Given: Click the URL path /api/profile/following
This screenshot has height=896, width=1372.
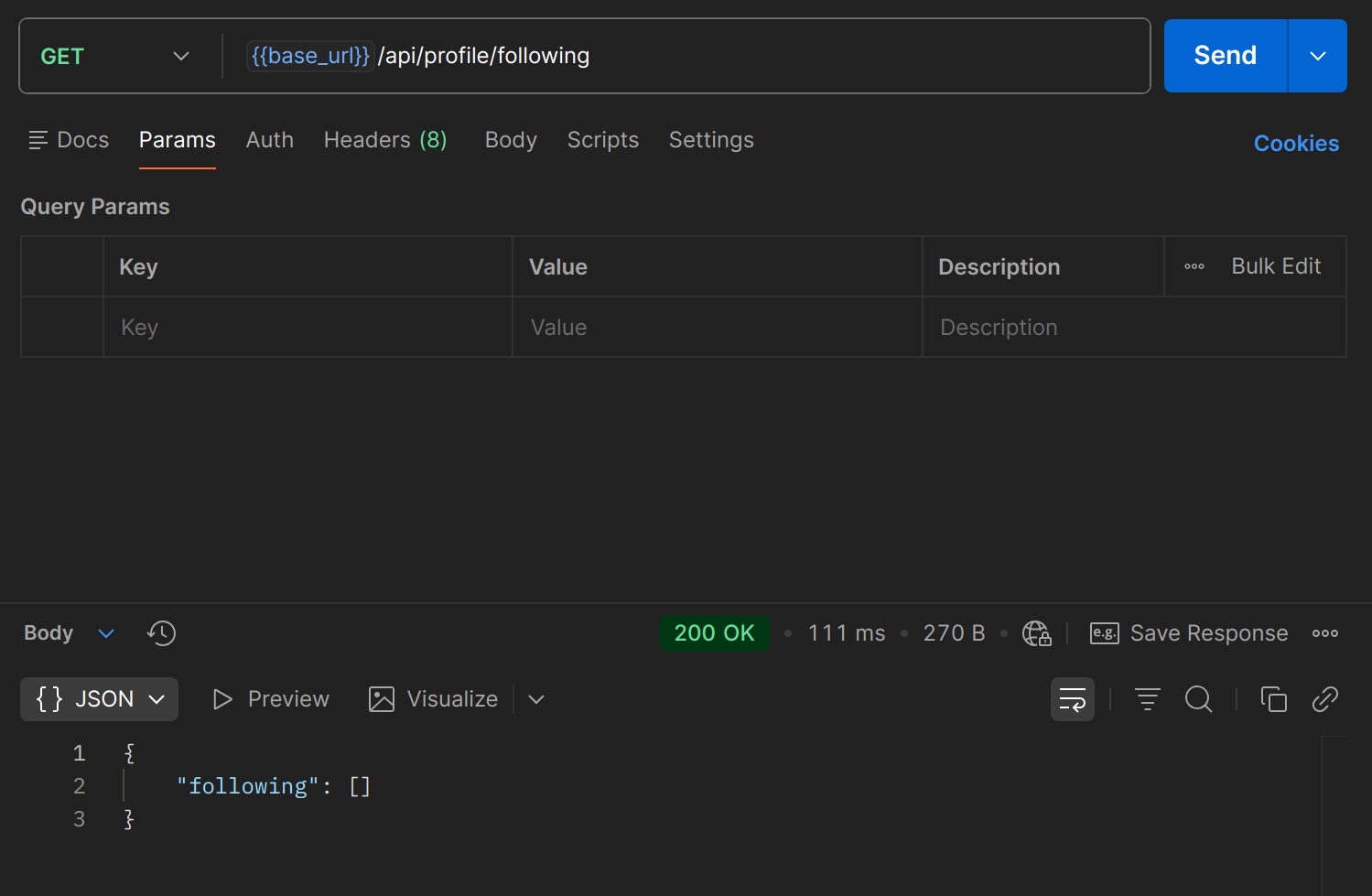Looking at the screenshot, I should pyautogui.click(x=483, y=56).
